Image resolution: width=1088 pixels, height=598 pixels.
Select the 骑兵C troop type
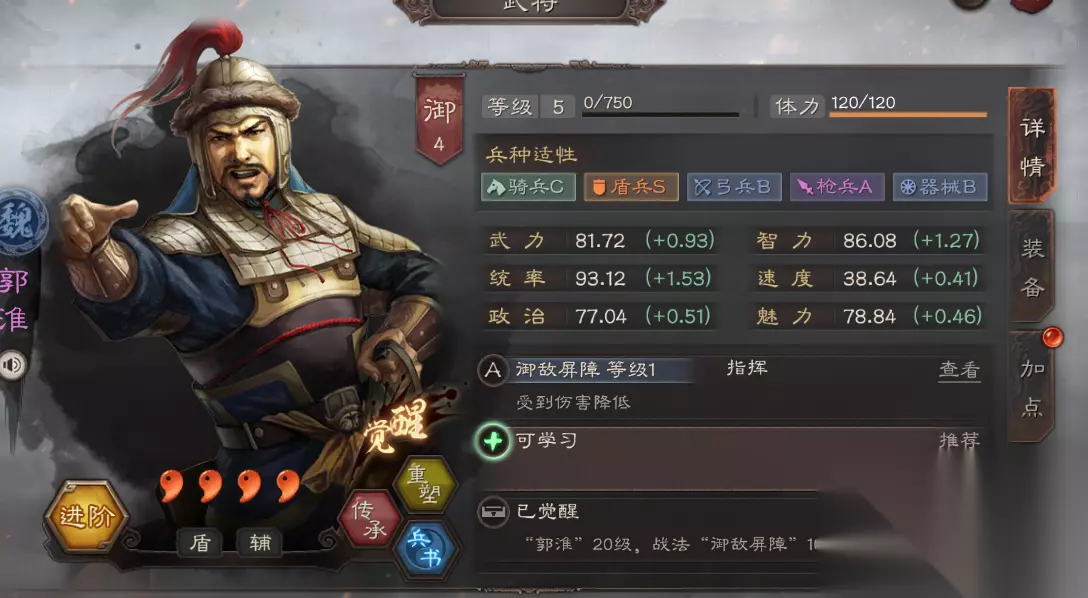(x=528, y=187)
